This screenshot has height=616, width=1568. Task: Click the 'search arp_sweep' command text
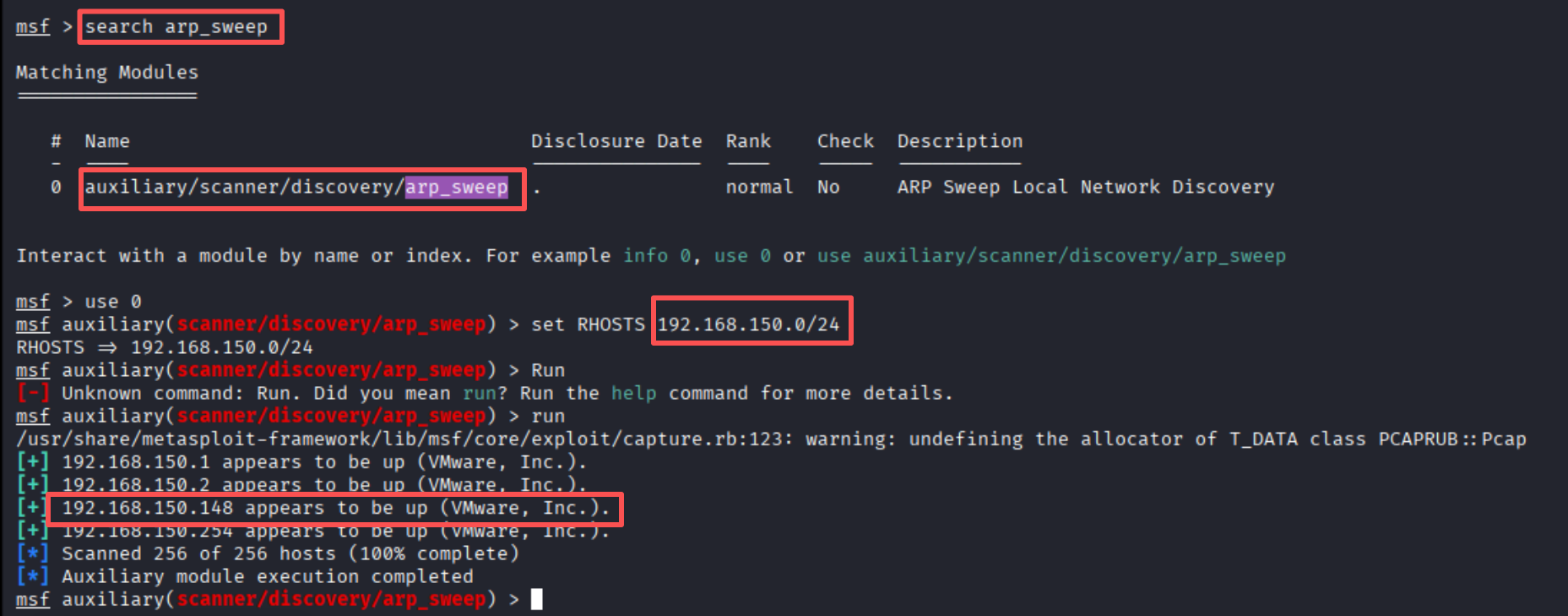coord(176,27)
